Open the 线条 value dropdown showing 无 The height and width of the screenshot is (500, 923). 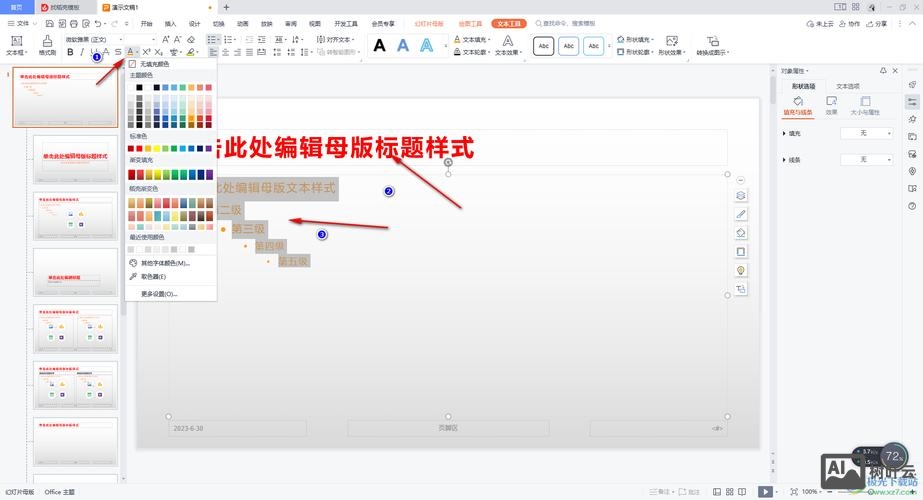(866, 160)
